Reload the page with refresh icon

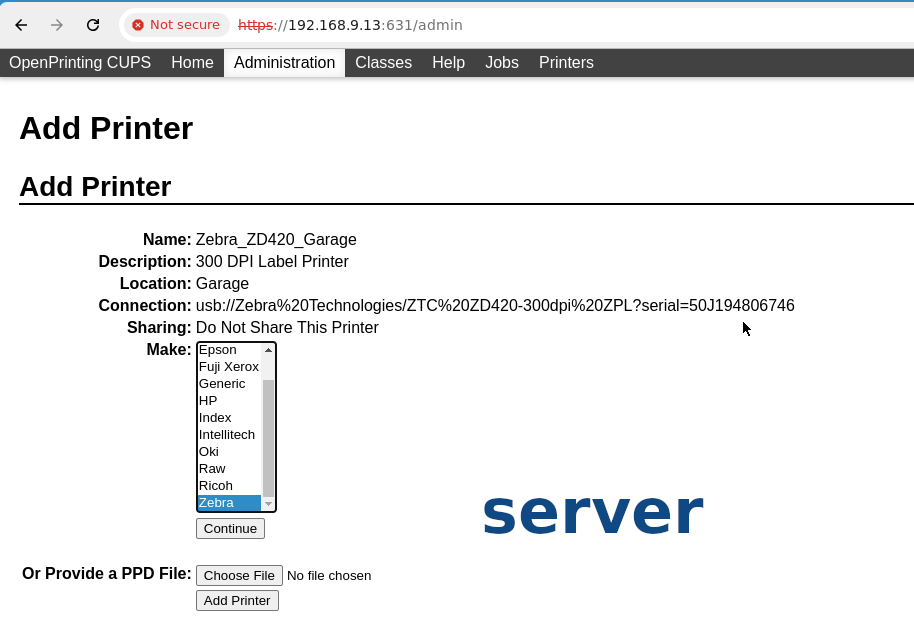[x=93, y=25]
